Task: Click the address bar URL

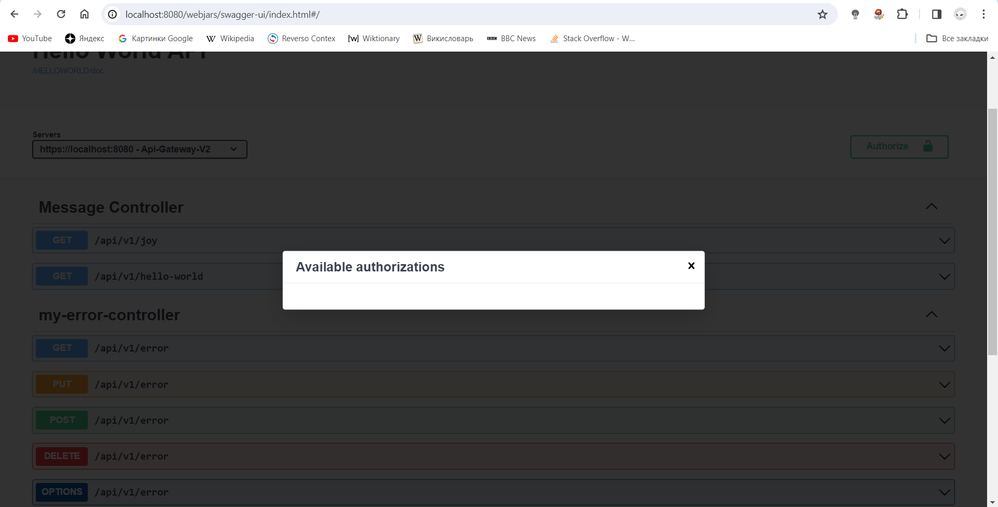Action: pyautogui.click(x=222, y=14)
